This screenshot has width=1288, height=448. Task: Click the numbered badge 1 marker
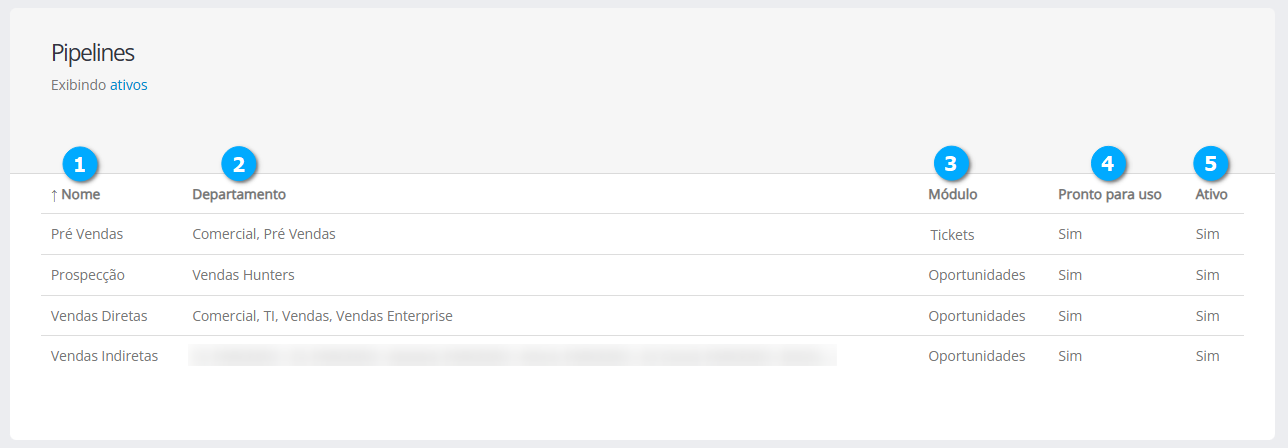click(80, 164)
